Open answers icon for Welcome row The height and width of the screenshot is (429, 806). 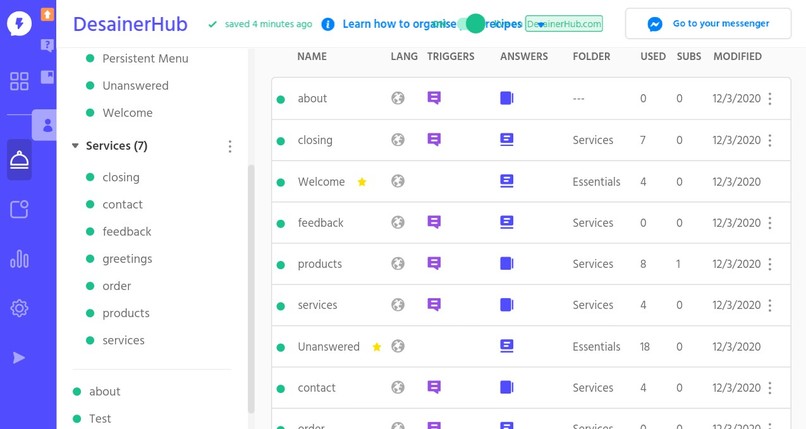(506, 181)
